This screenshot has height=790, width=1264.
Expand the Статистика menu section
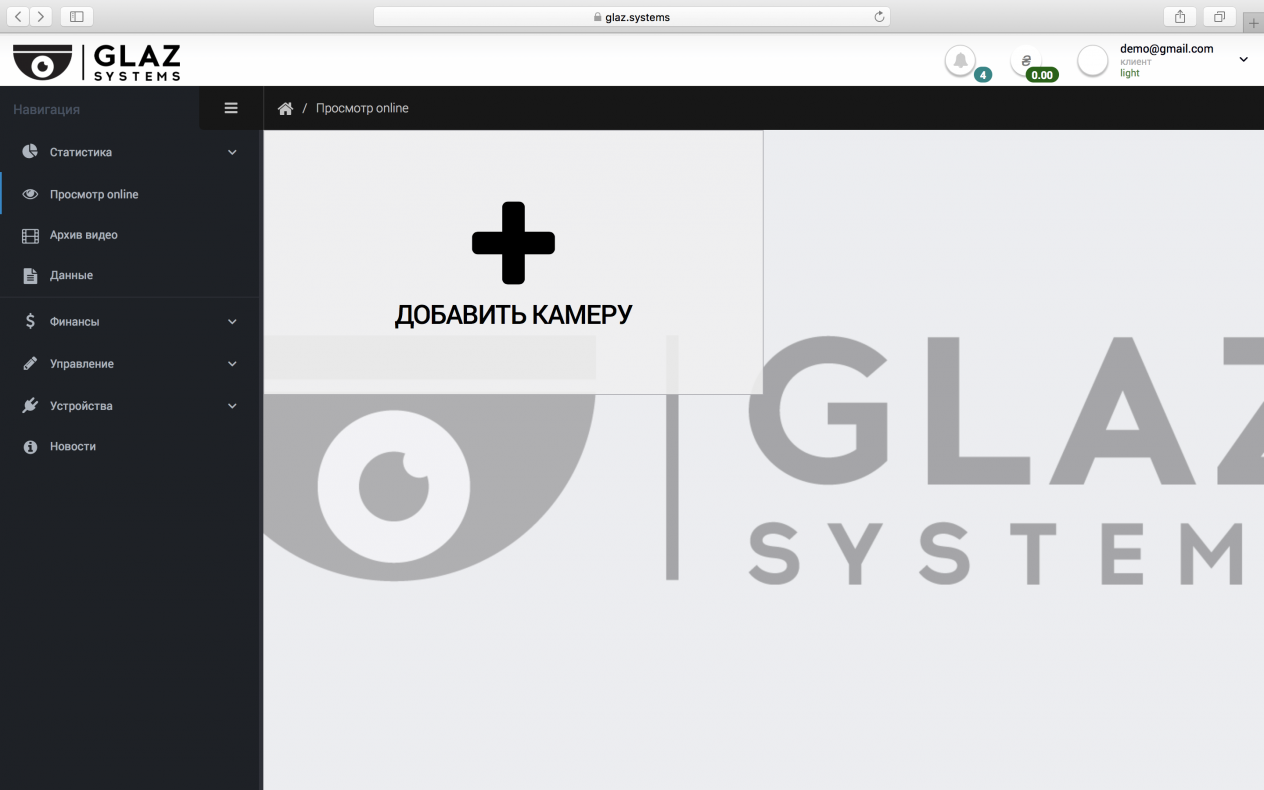pos(130,153)
